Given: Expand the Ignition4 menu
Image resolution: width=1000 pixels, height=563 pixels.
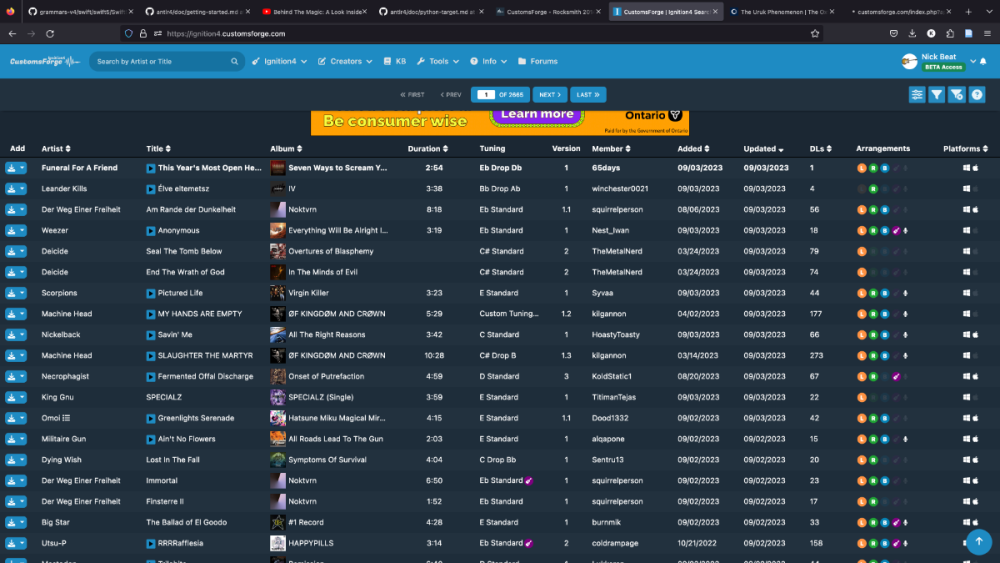Looking at the screenshot, I should (279, 61).
